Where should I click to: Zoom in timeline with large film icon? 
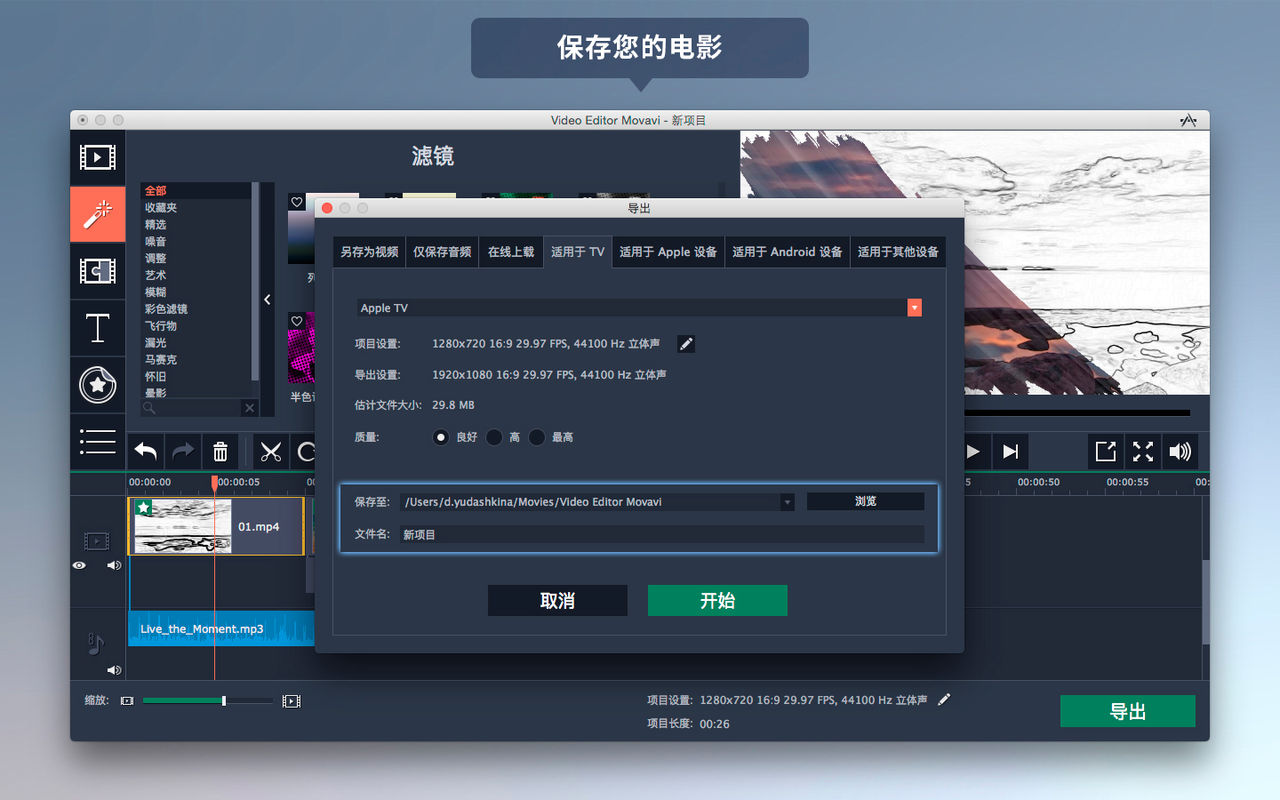[x=291, y=701]
